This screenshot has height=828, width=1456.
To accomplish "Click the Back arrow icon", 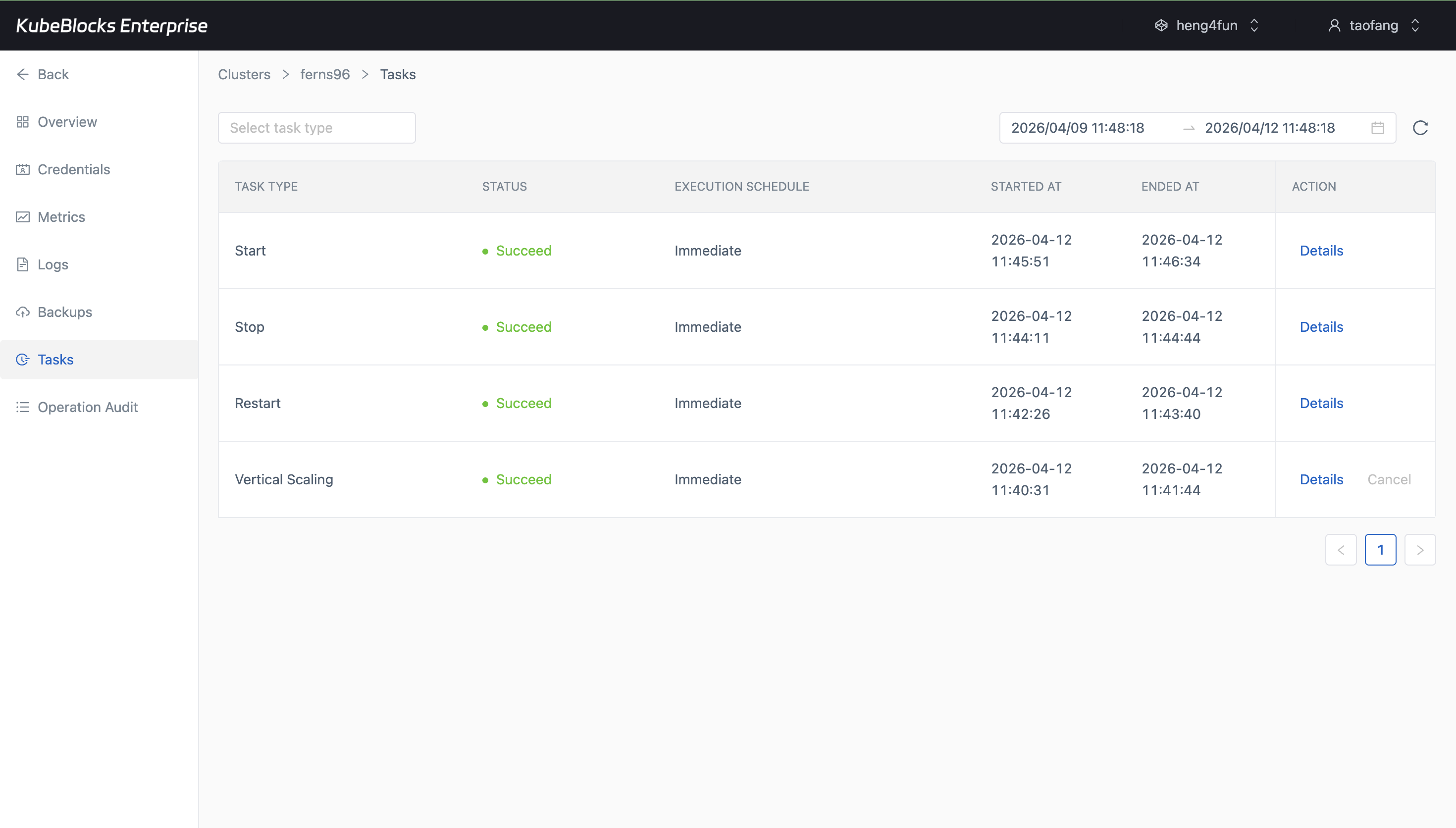I will click(23, 74).
